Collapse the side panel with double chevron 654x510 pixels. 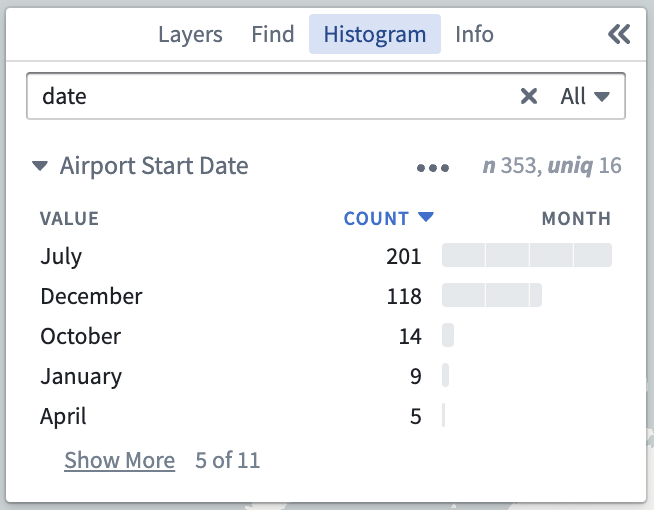[619, 34]
